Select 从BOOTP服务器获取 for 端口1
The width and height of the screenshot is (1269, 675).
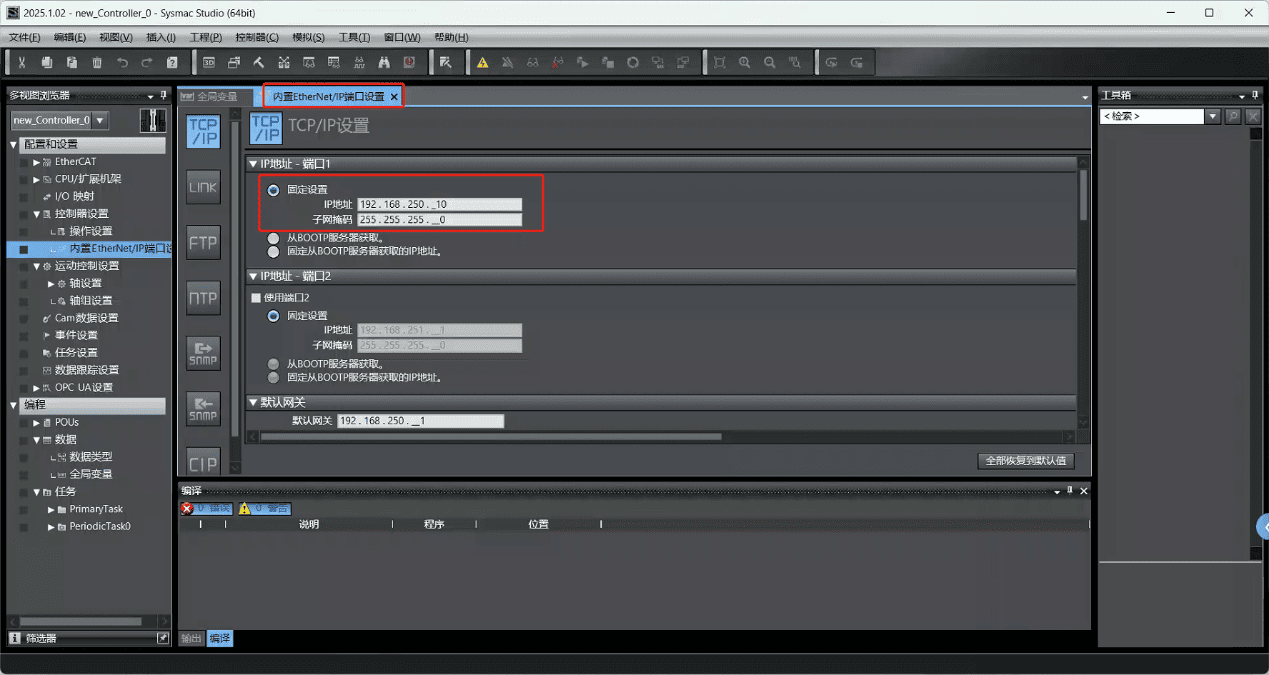[274, 237]
